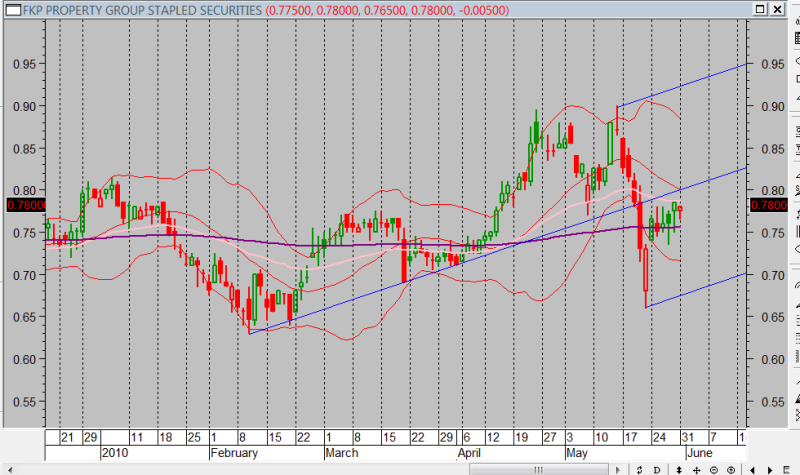This screenshot has width=800, height=475.
Task: Zoom in with the plus circle icon
Action: tap(731, 470)
